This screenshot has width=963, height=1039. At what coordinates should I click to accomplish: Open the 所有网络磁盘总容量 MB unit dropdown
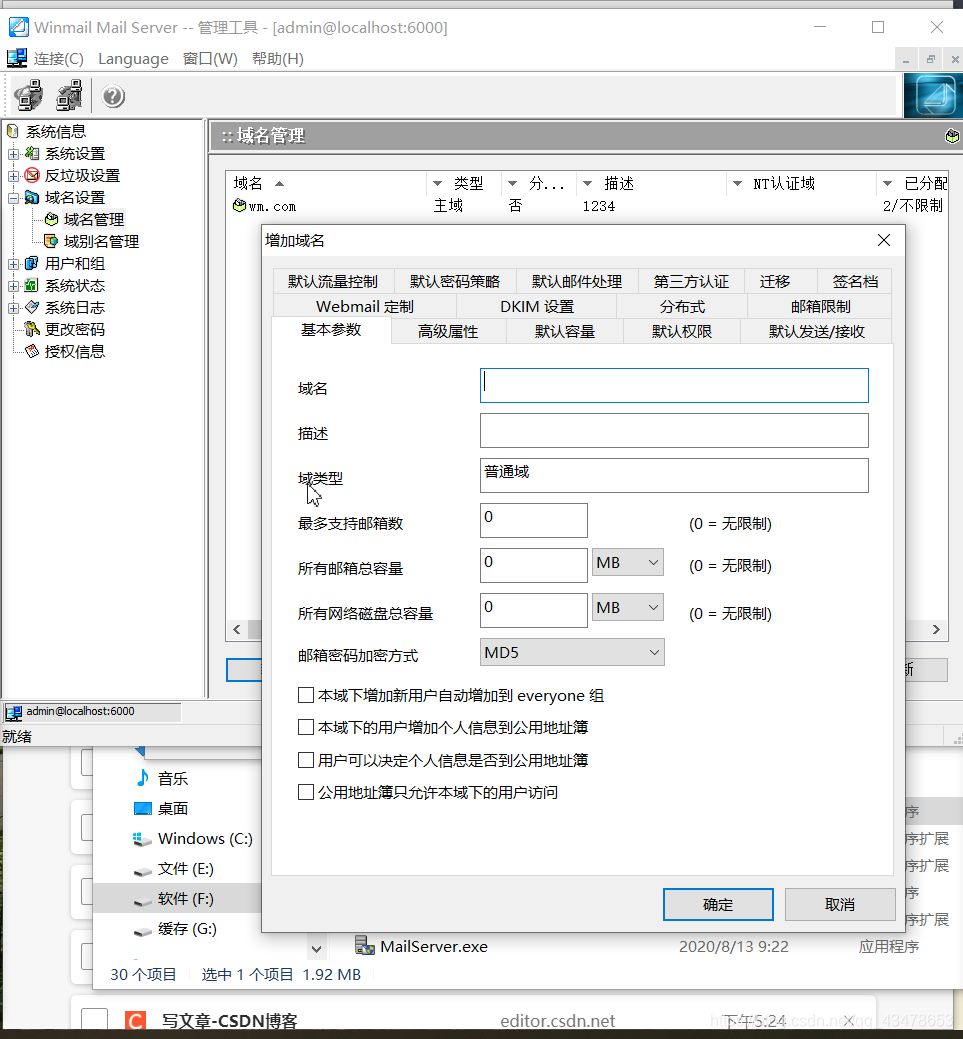point(628,608)
